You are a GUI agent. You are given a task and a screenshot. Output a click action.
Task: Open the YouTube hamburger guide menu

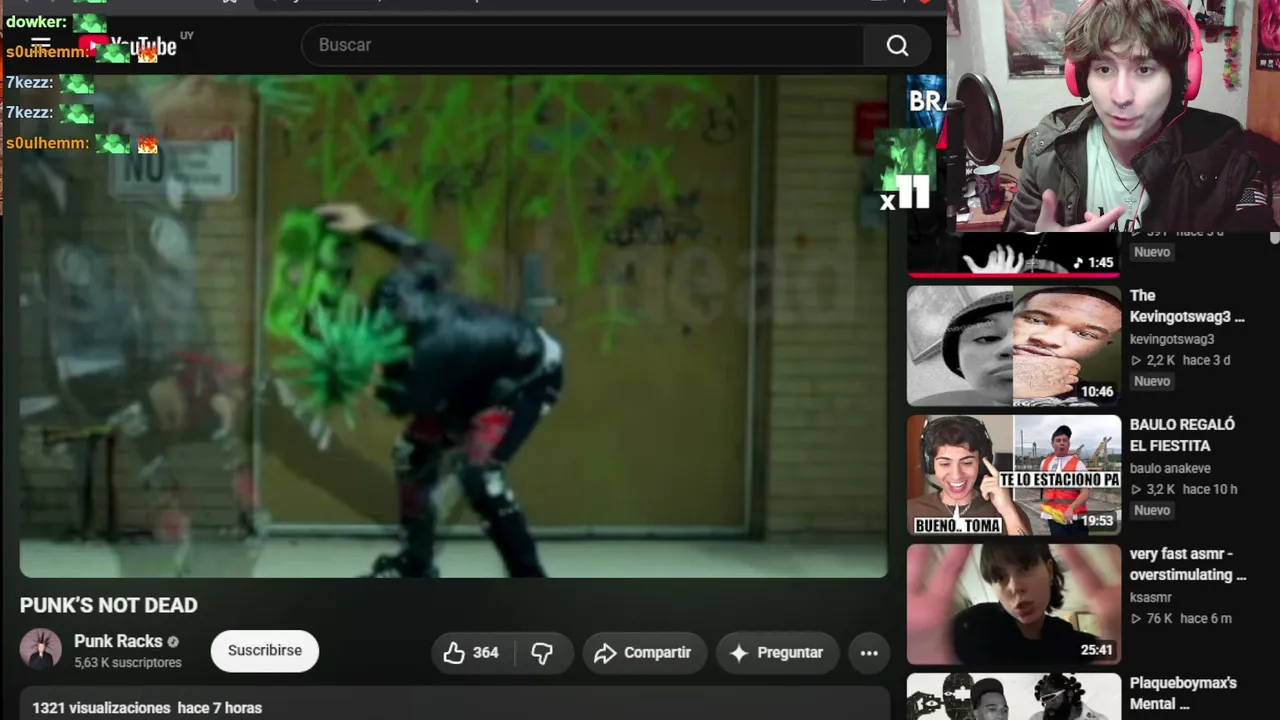pos(41,45)
